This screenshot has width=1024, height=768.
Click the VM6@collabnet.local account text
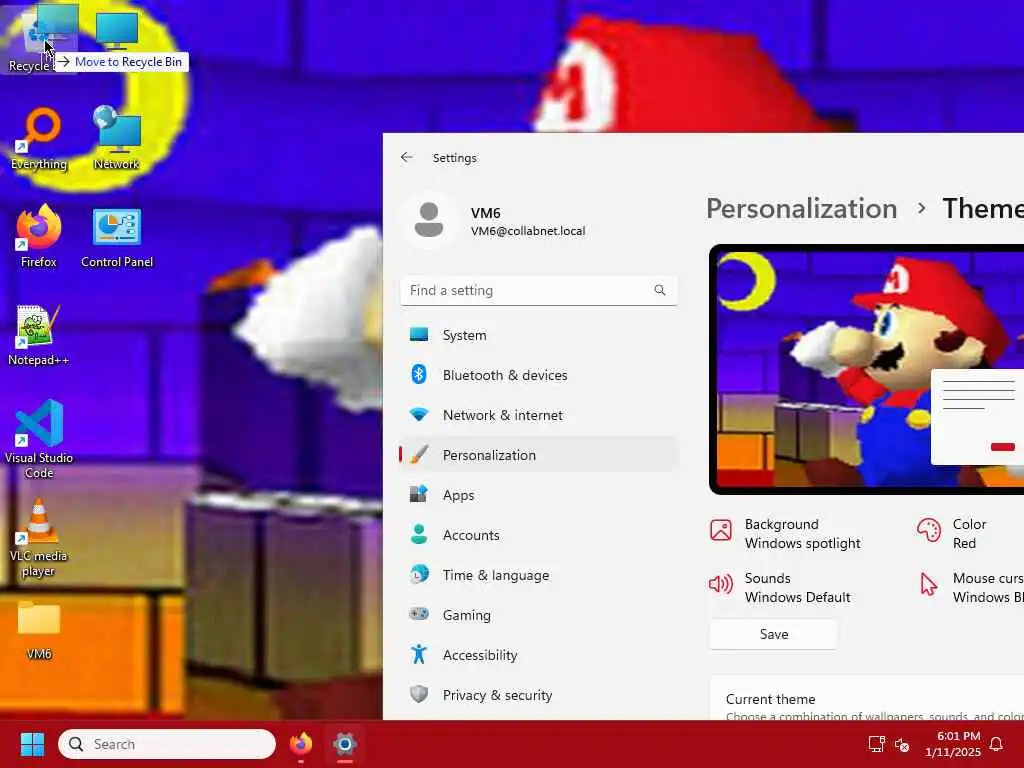(528, 231)
